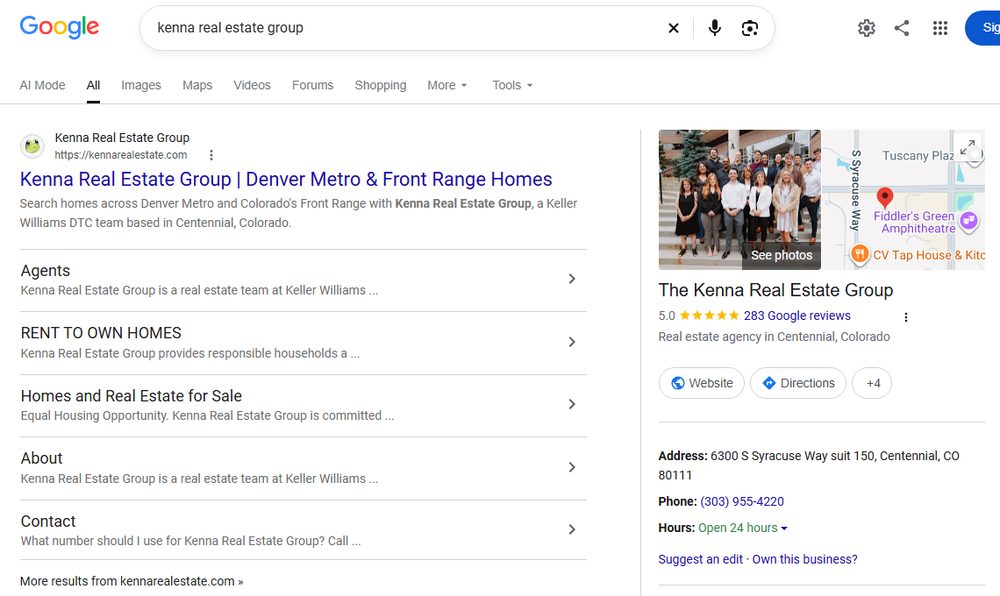Click the red location pin on map

coord(885,197)
